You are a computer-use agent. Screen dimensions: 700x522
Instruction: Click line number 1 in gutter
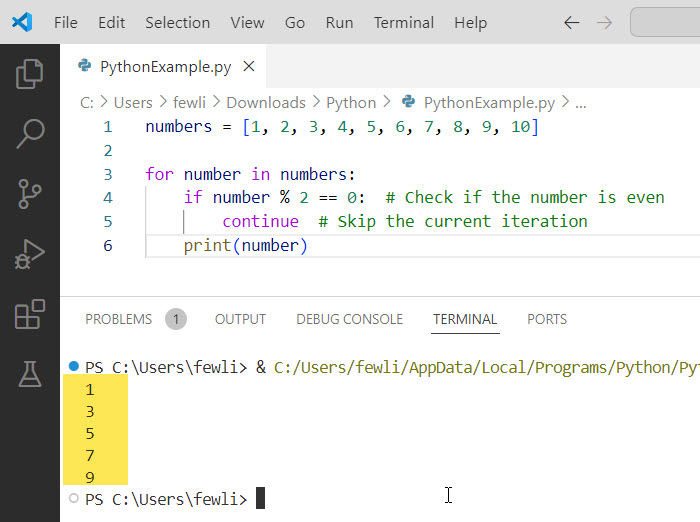pyautogui.click(x=108, y=127)
